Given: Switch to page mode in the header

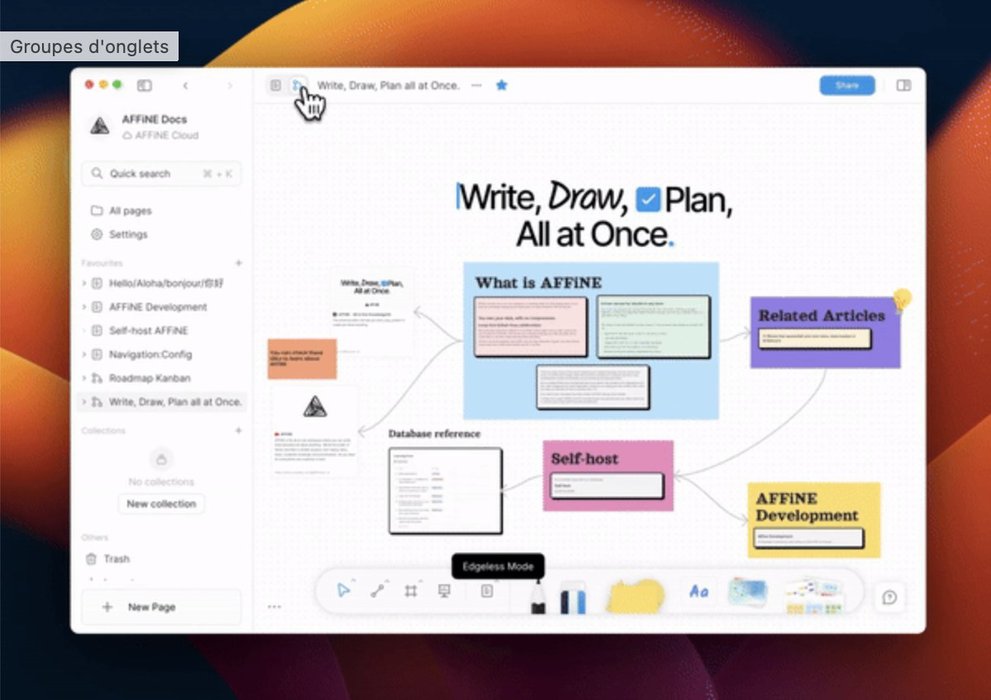Looking at the screenshot, I should (275, 86).
